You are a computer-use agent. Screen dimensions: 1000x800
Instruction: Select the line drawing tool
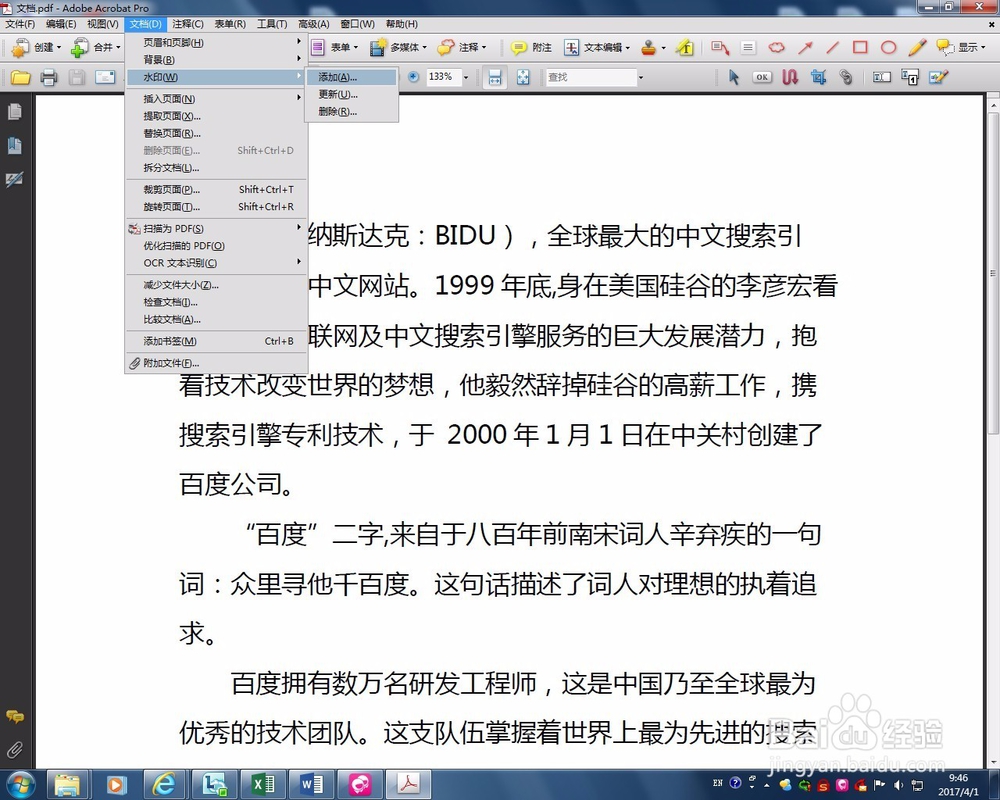(832, 47)
